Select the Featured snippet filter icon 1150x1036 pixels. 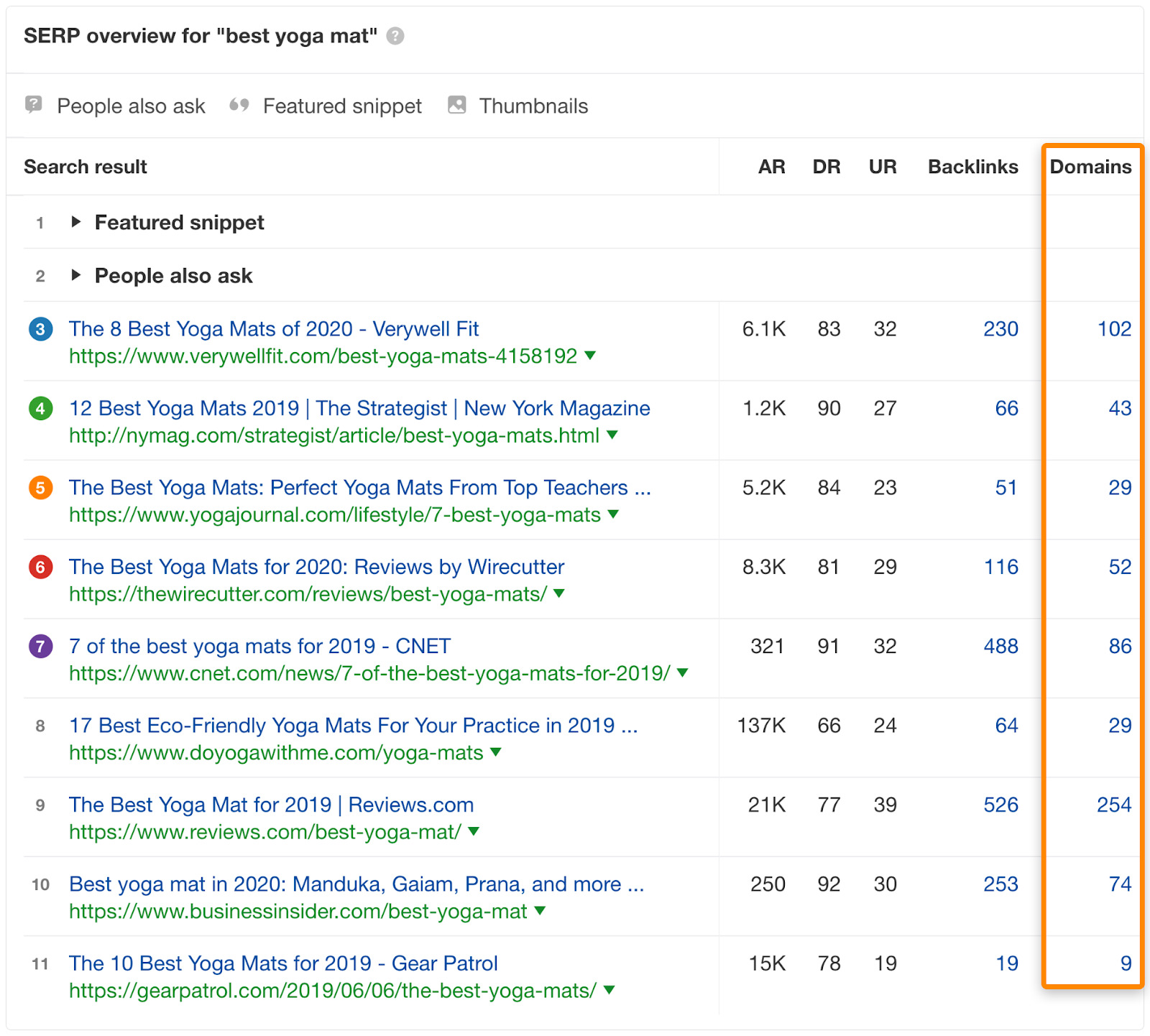pyautogui.click(x=239, y=106)
